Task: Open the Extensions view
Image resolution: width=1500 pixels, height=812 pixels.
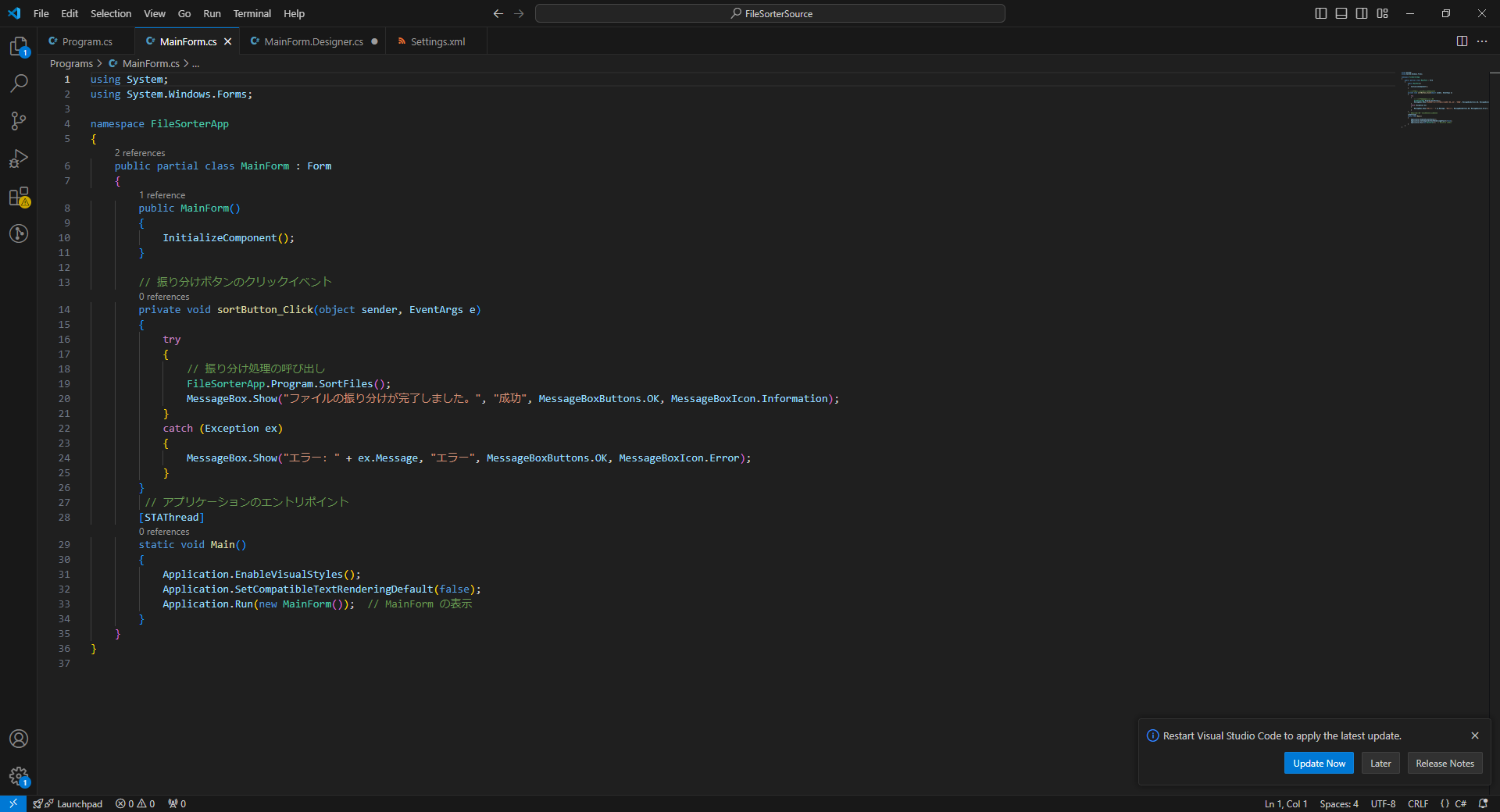Action: click(x=19, y=197)
